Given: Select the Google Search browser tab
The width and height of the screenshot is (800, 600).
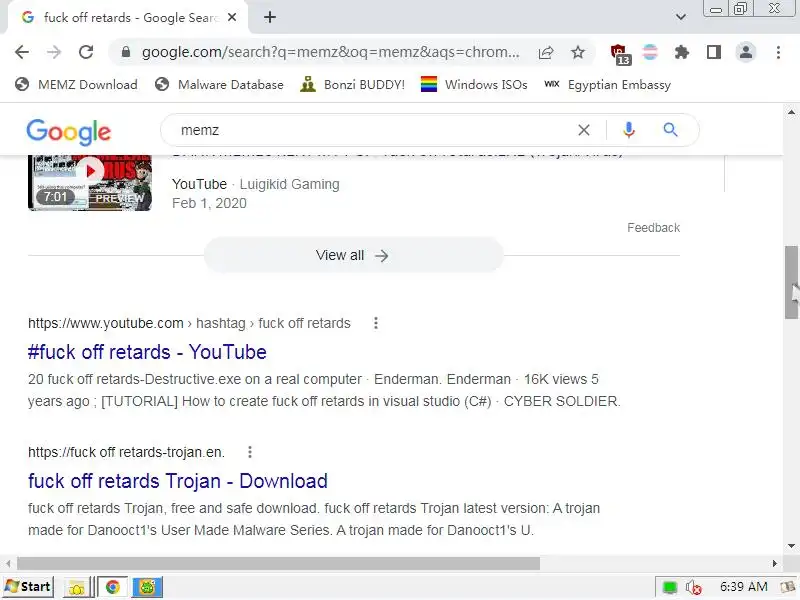Looking at the screenshot, I should click(x=128, y=17).
